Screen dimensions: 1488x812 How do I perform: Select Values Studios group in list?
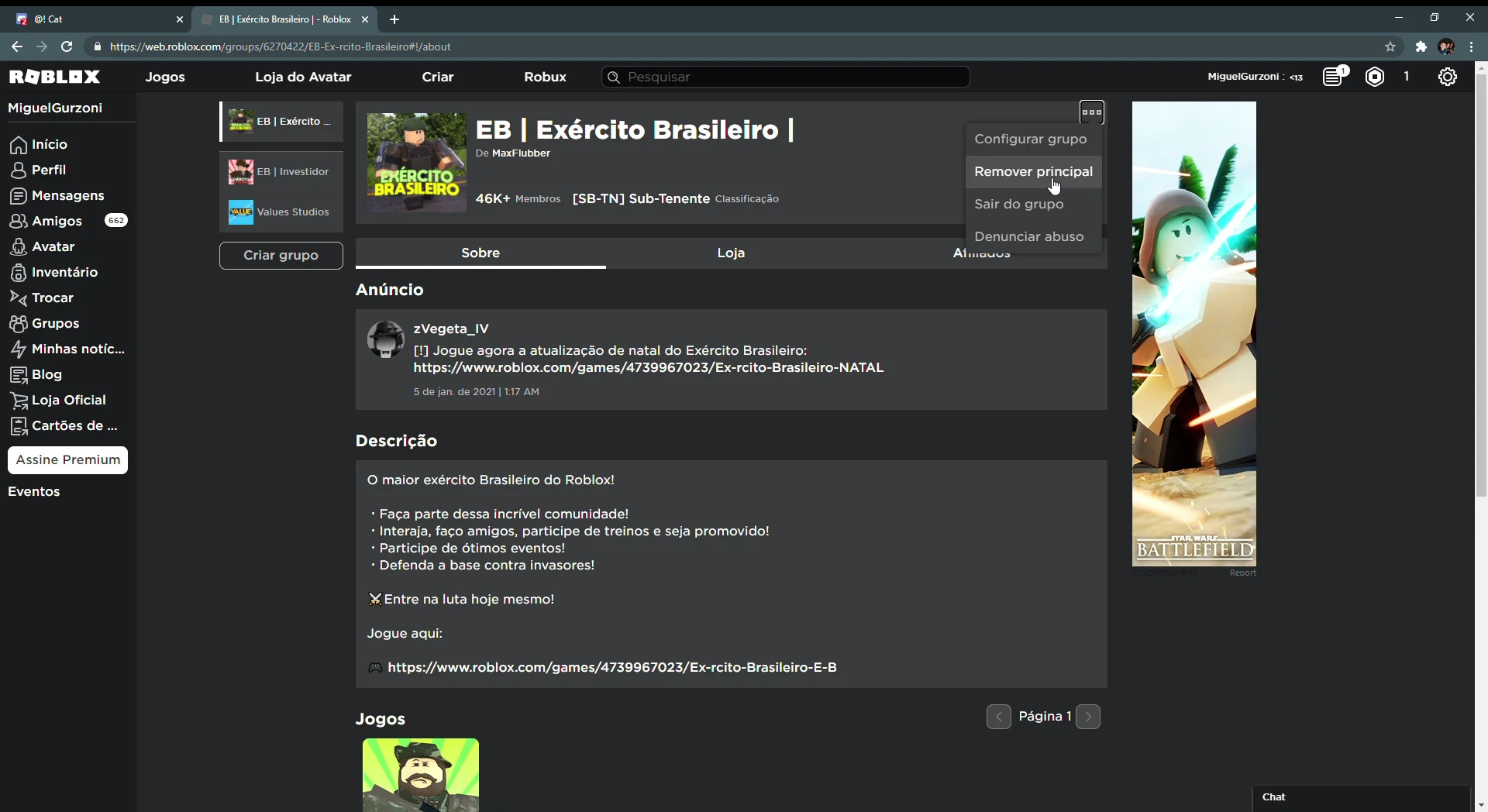[x=281, y=212]
